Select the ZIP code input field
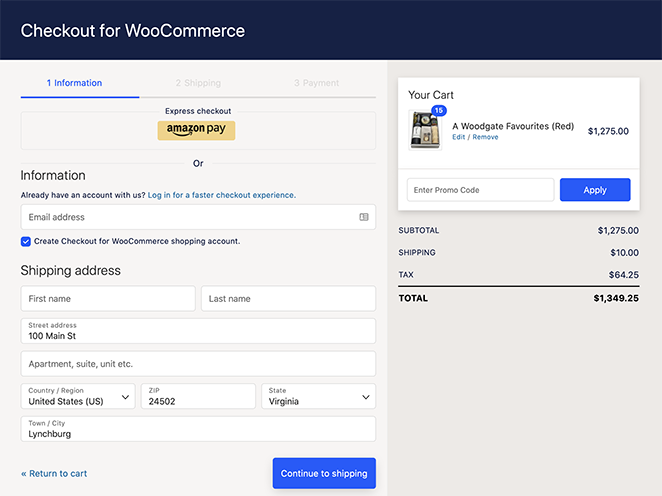Screen dimensions: 662x496 click(198, 396)
